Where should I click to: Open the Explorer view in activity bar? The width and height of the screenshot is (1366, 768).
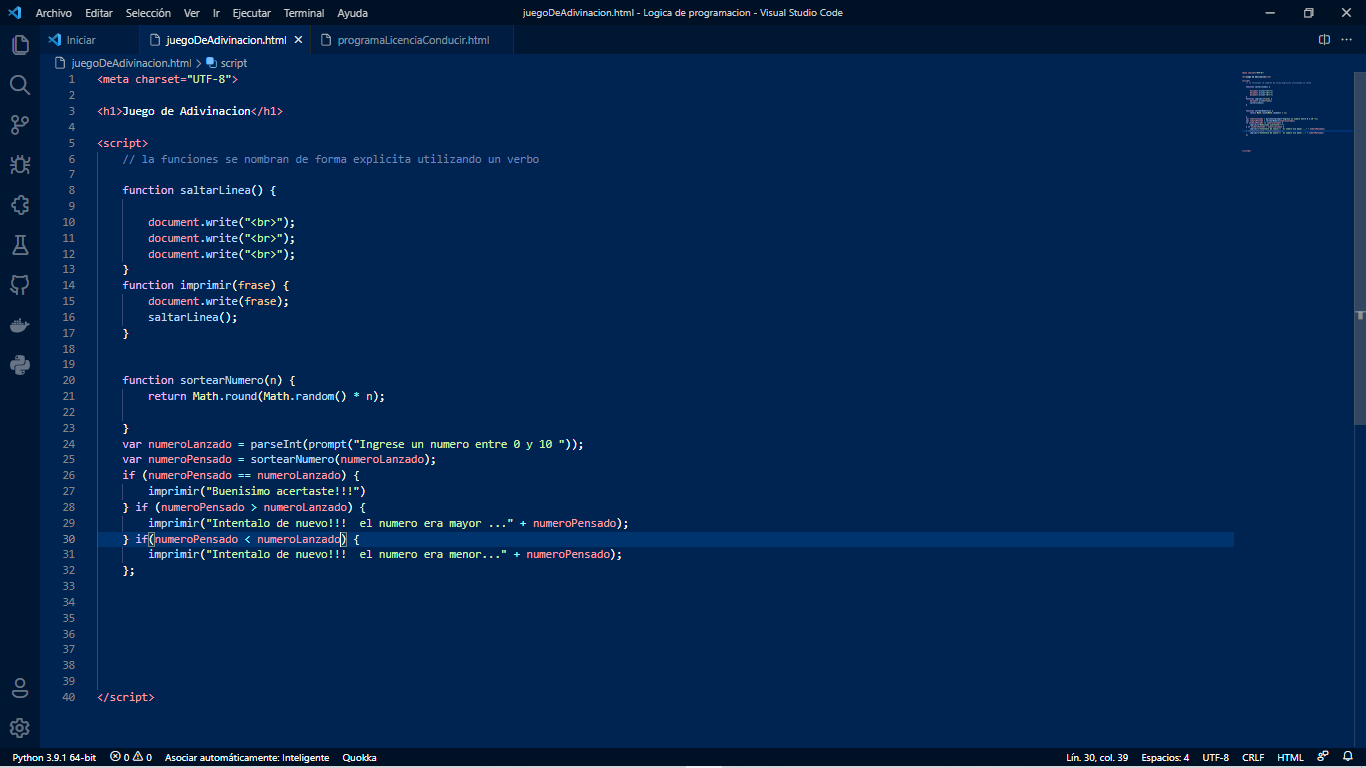coord(20,44)
